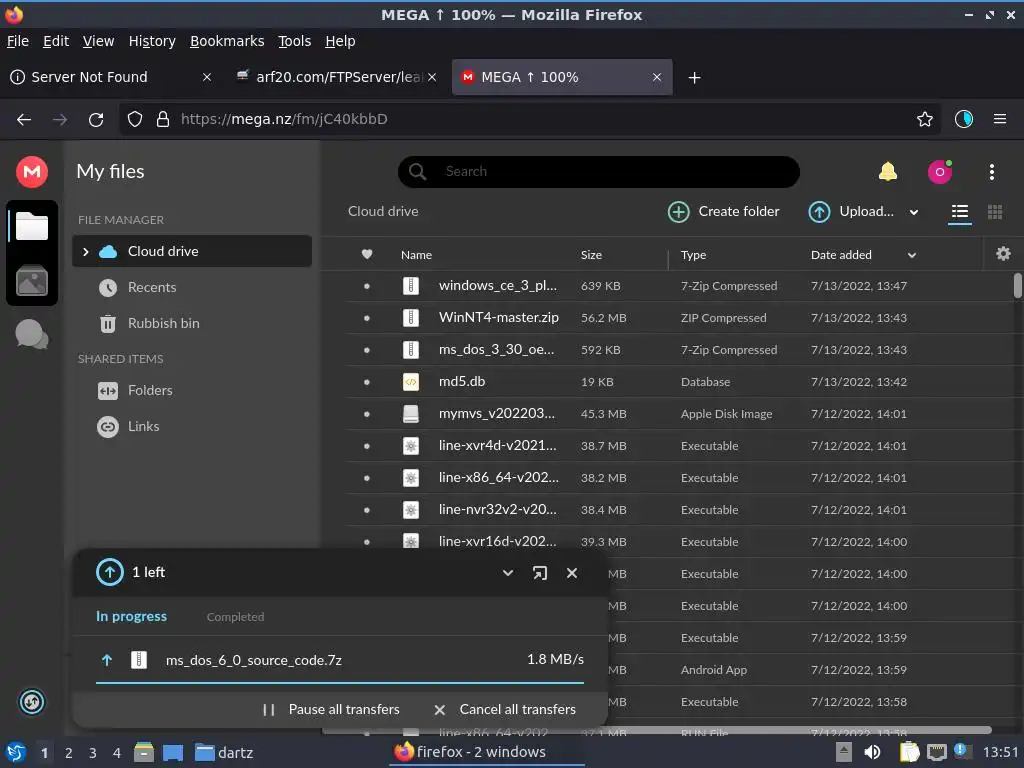This screenshot has height=768, width=1024.
Task: Cancel all transfers
Action: (x=504, y=709)
